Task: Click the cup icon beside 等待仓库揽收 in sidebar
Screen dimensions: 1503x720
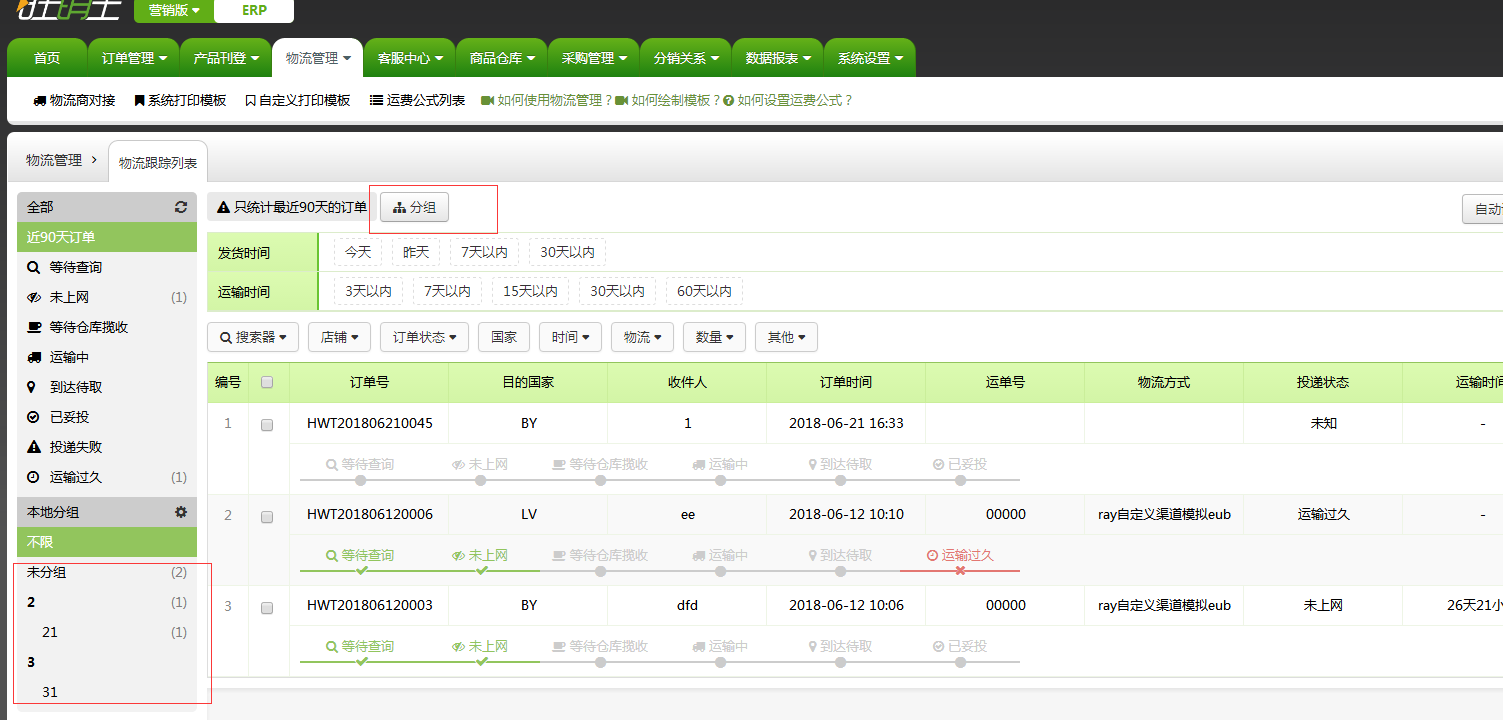Action: pos(34,327)
